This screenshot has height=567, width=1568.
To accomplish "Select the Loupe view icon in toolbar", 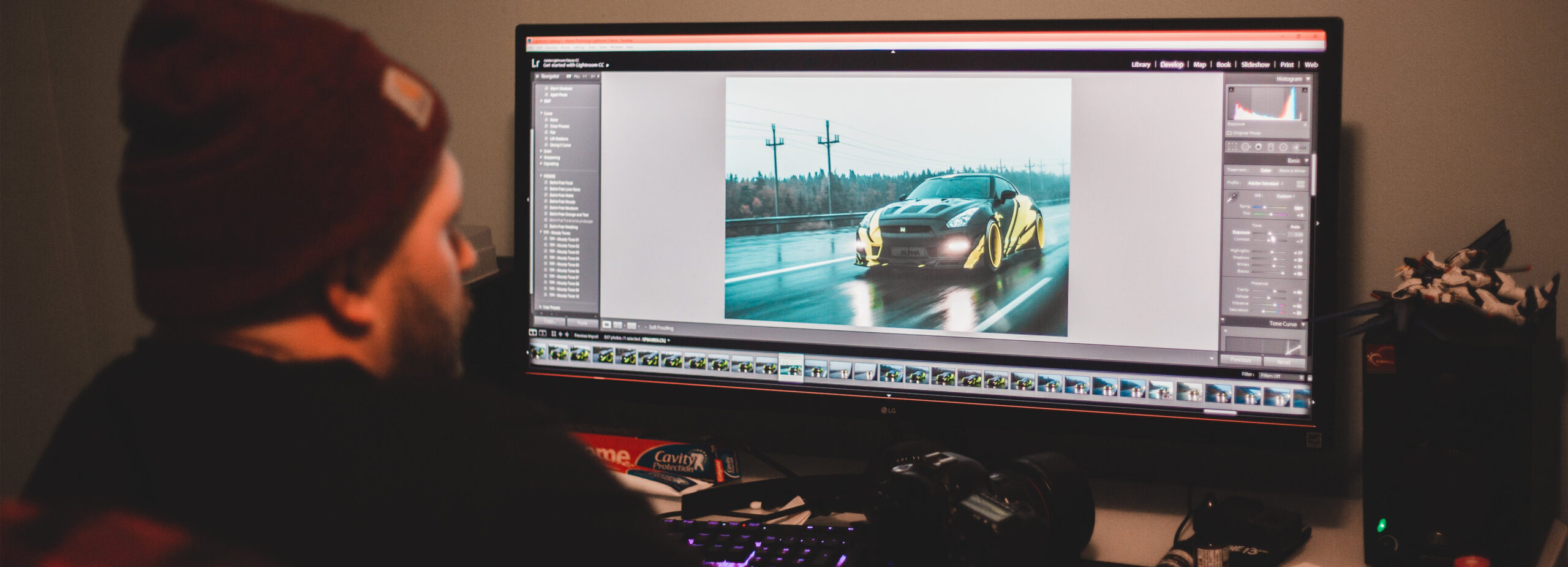I will pos(606,325).
